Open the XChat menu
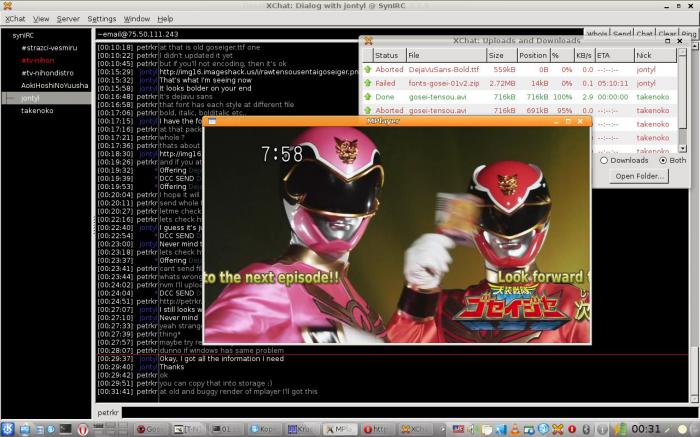Screen dimensions: 700x437 point(15,19)
